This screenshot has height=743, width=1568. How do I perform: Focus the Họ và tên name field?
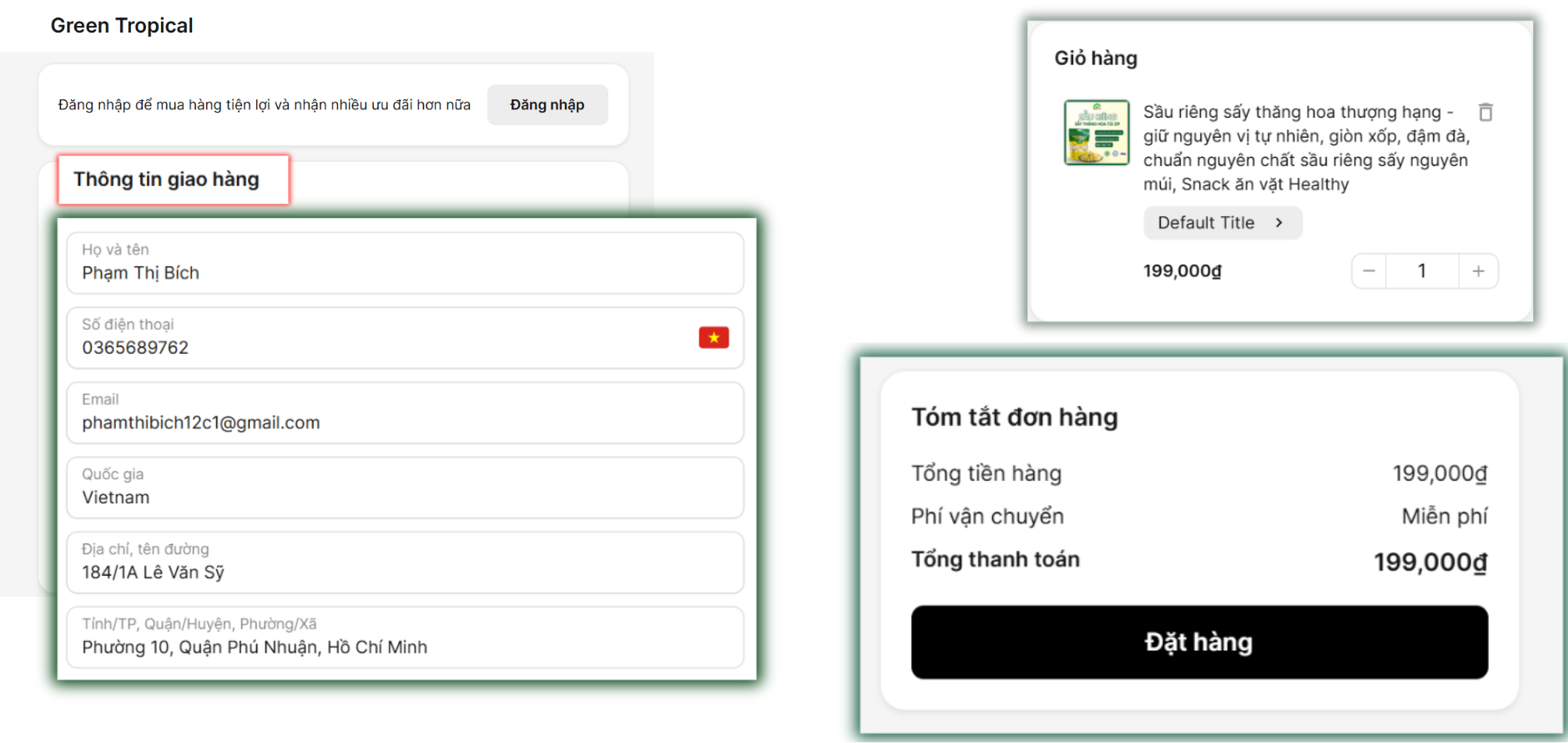[405, 263]
